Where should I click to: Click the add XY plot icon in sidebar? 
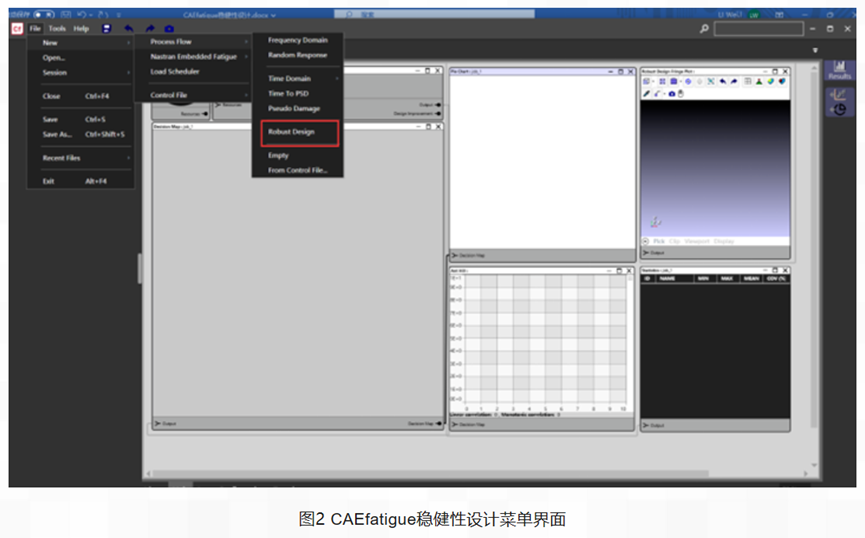coord(840,95)
